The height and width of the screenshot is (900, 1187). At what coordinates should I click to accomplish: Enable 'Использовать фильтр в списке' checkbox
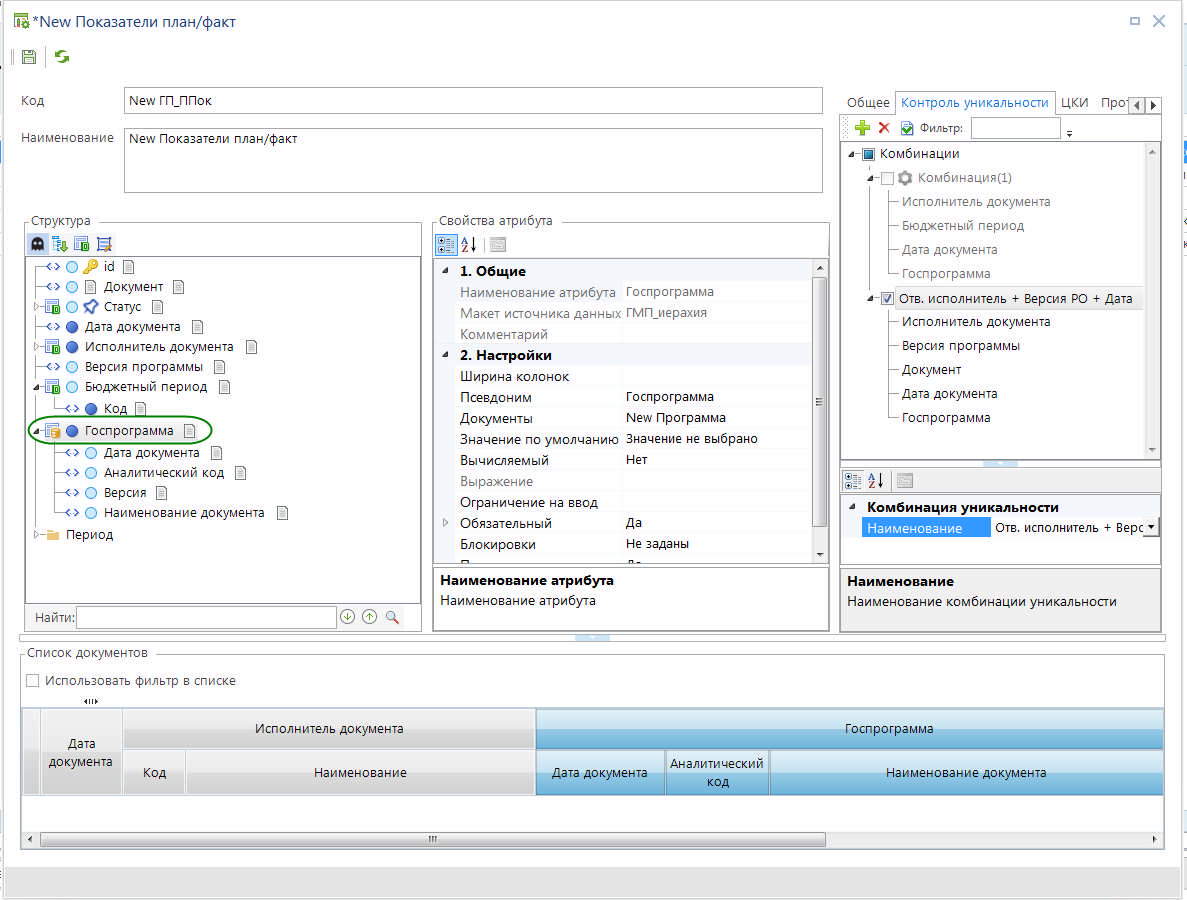point(33,681)
